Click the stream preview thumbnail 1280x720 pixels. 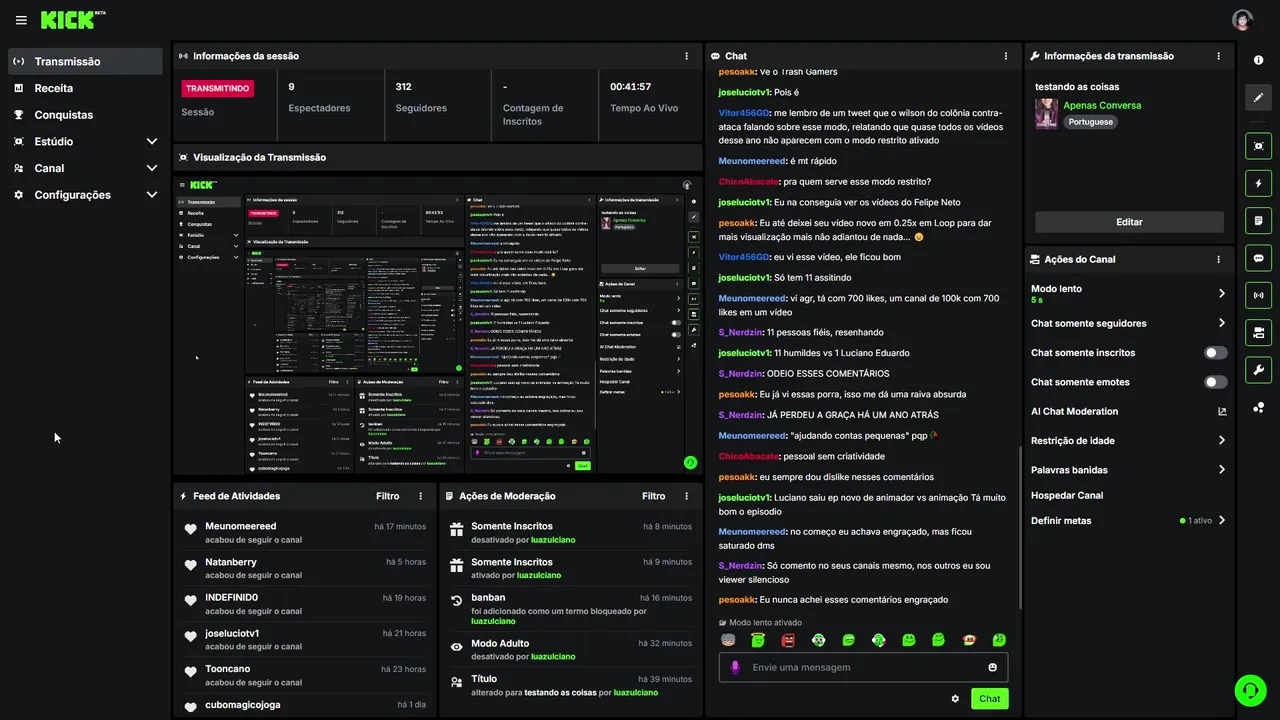[438, 324]
